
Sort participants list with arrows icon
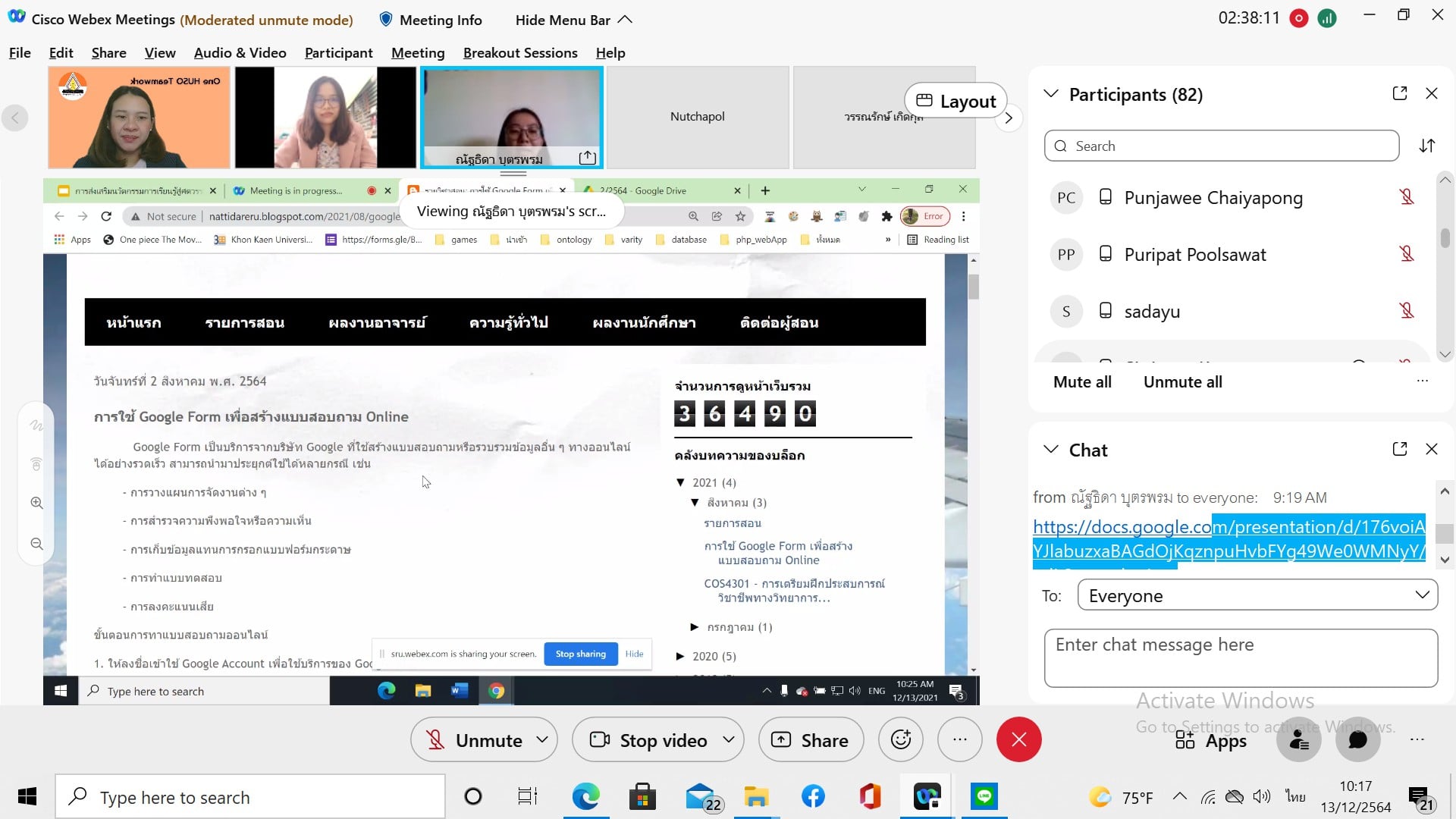click(1427, 146)
